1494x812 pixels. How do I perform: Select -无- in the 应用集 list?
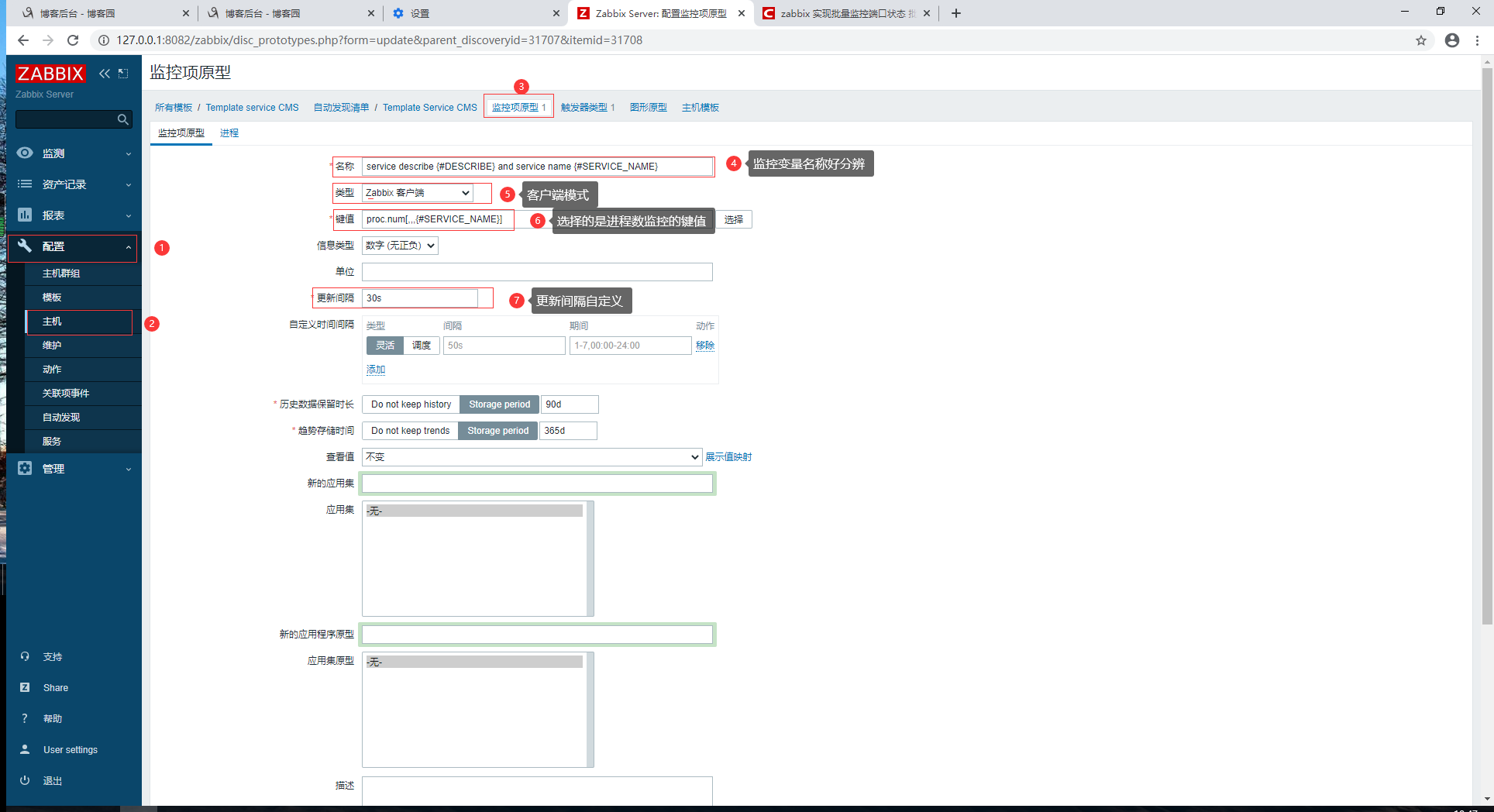(474, 511)
